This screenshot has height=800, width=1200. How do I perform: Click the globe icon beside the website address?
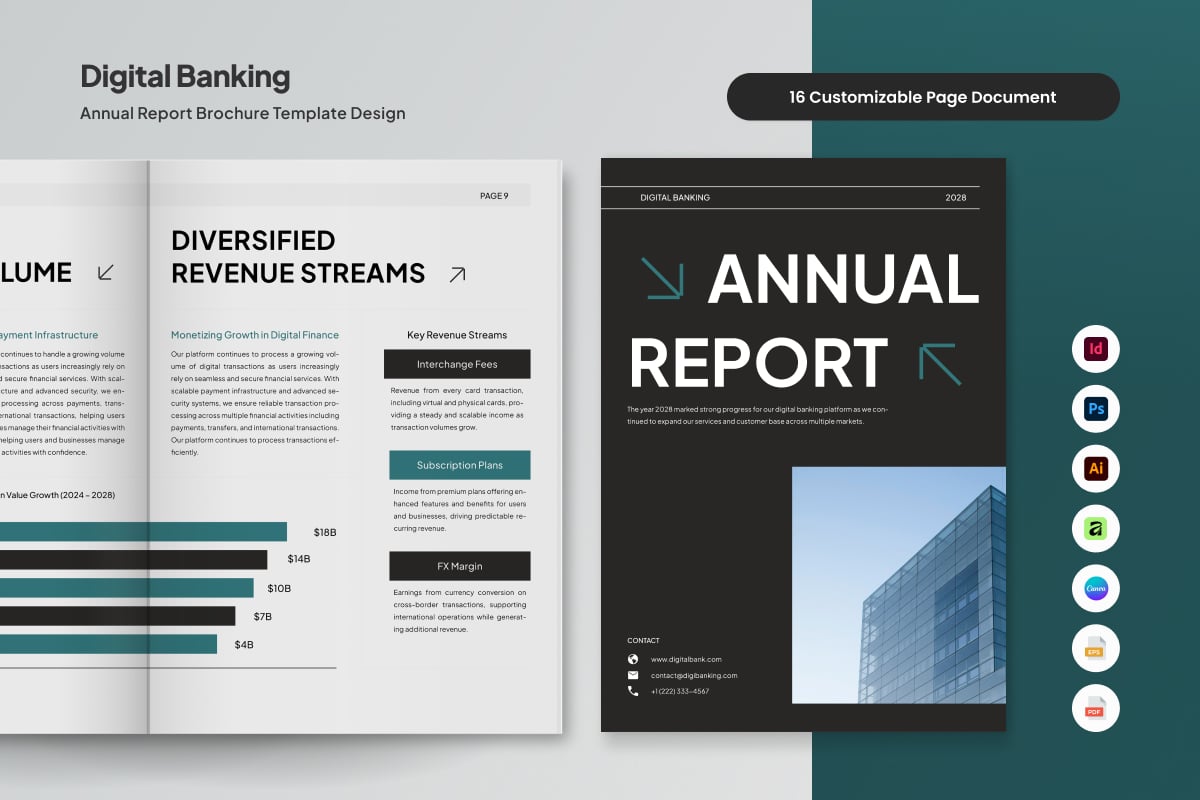[633, 660]
